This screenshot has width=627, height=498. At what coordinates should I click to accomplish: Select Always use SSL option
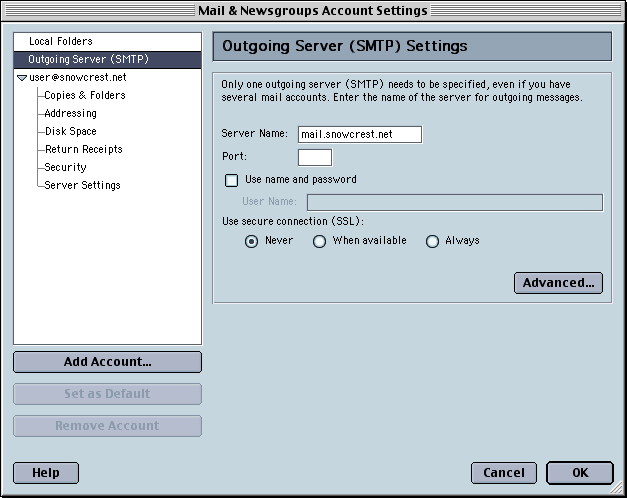coord(433,241)
